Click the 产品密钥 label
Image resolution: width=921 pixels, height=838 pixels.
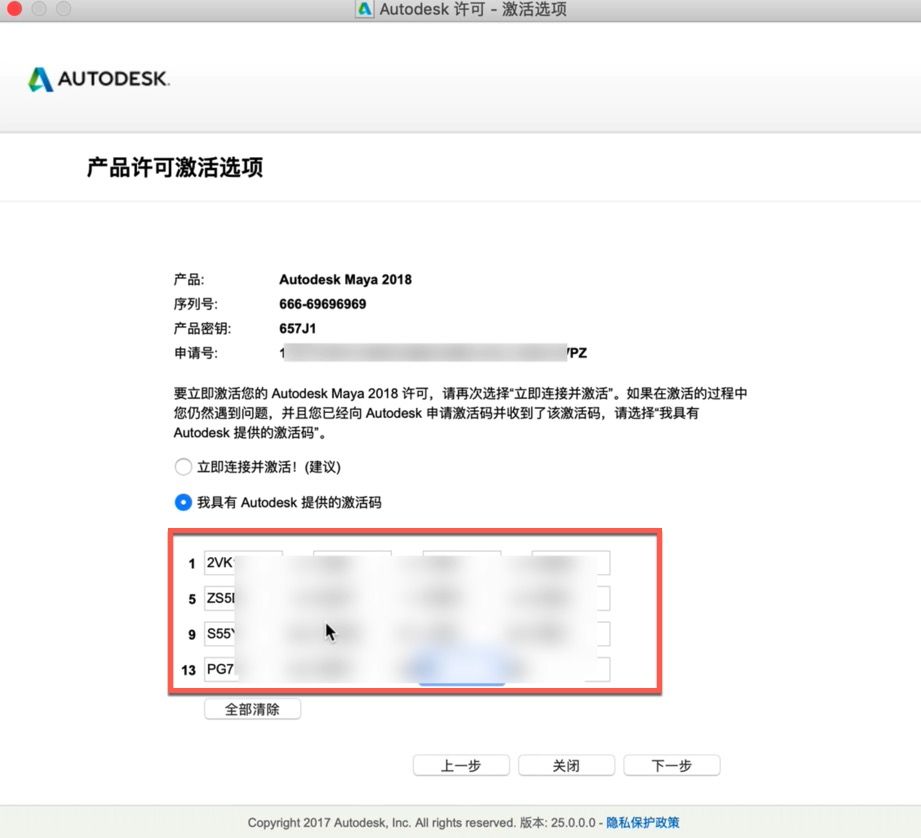(x=203, y=329)
